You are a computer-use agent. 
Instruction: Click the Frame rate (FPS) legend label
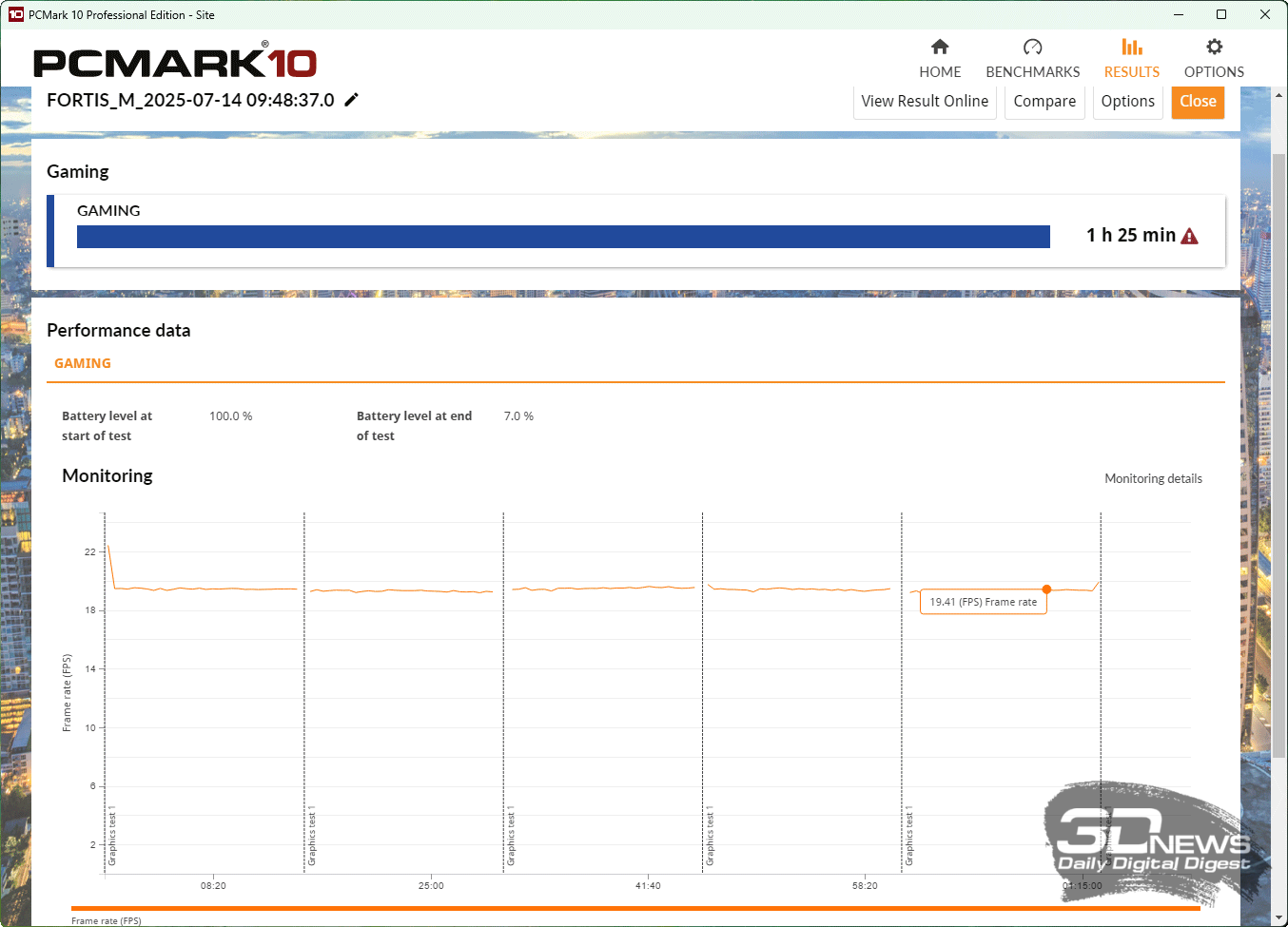(x=107, y=920)
